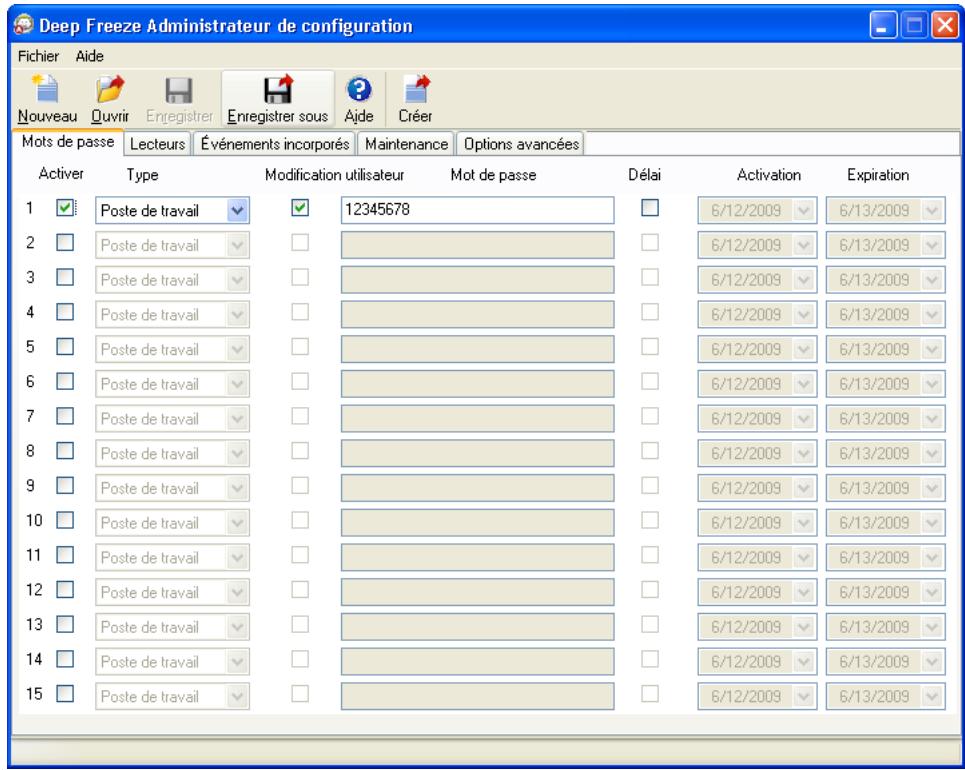Open Expiration date dropdown in row 15
965x770 pixels.
click(932, 697)
